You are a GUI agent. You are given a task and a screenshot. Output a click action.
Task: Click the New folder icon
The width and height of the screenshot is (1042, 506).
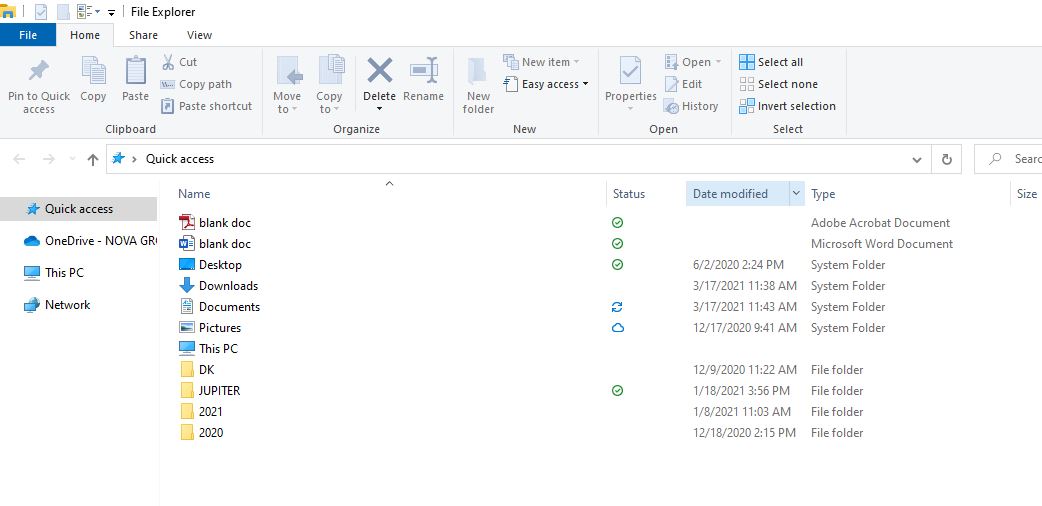pos(478,72)
